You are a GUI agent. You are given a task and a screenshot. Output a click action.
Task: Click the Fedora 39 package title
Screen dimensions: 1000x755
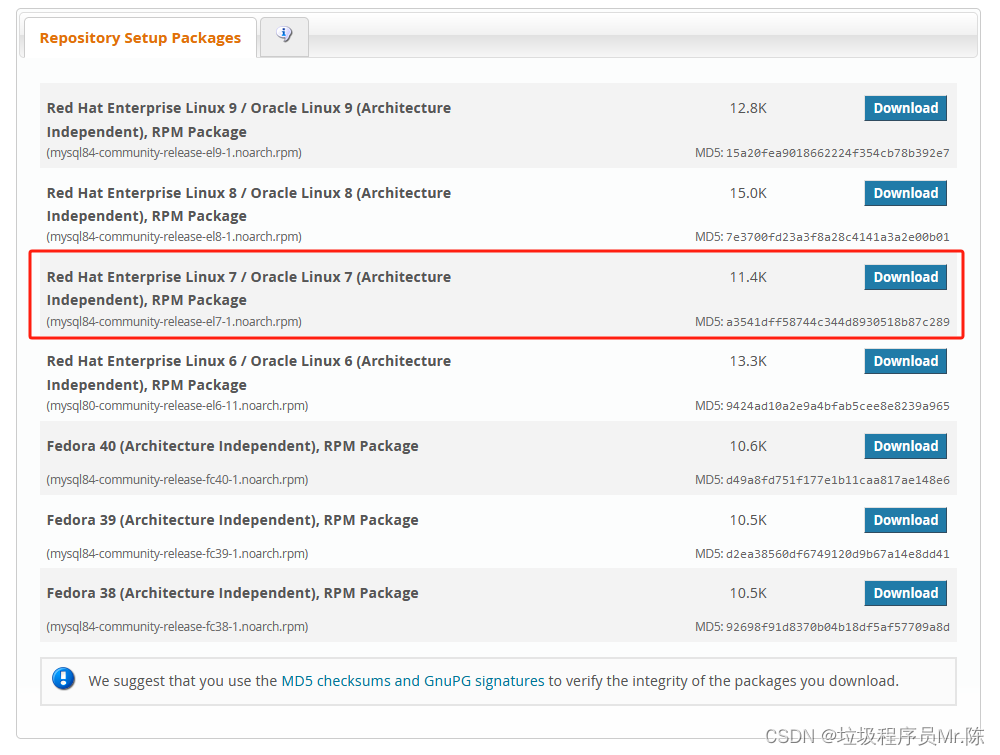pyautogui.click(x=232, y=520)
